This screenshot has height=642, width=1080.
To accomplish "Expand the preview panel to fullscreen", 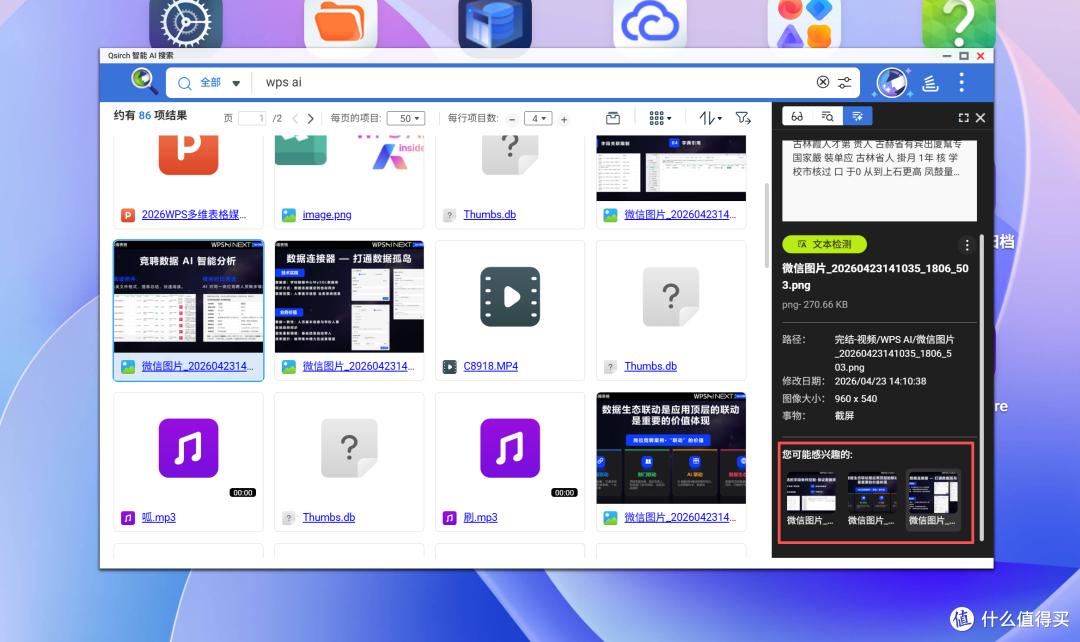I will coord(964,118).
